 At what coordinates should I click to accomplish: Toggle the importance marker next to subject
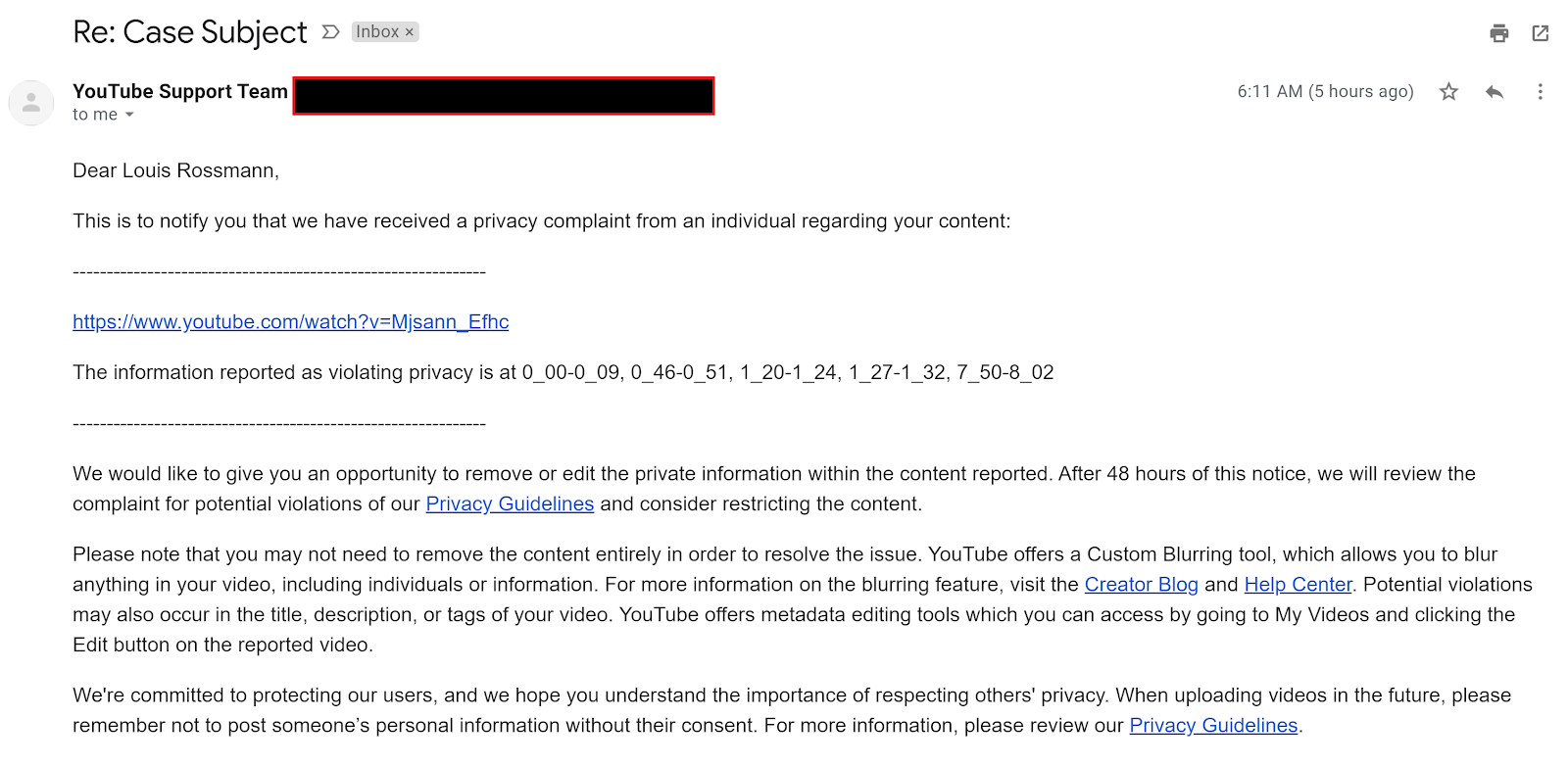331,32
